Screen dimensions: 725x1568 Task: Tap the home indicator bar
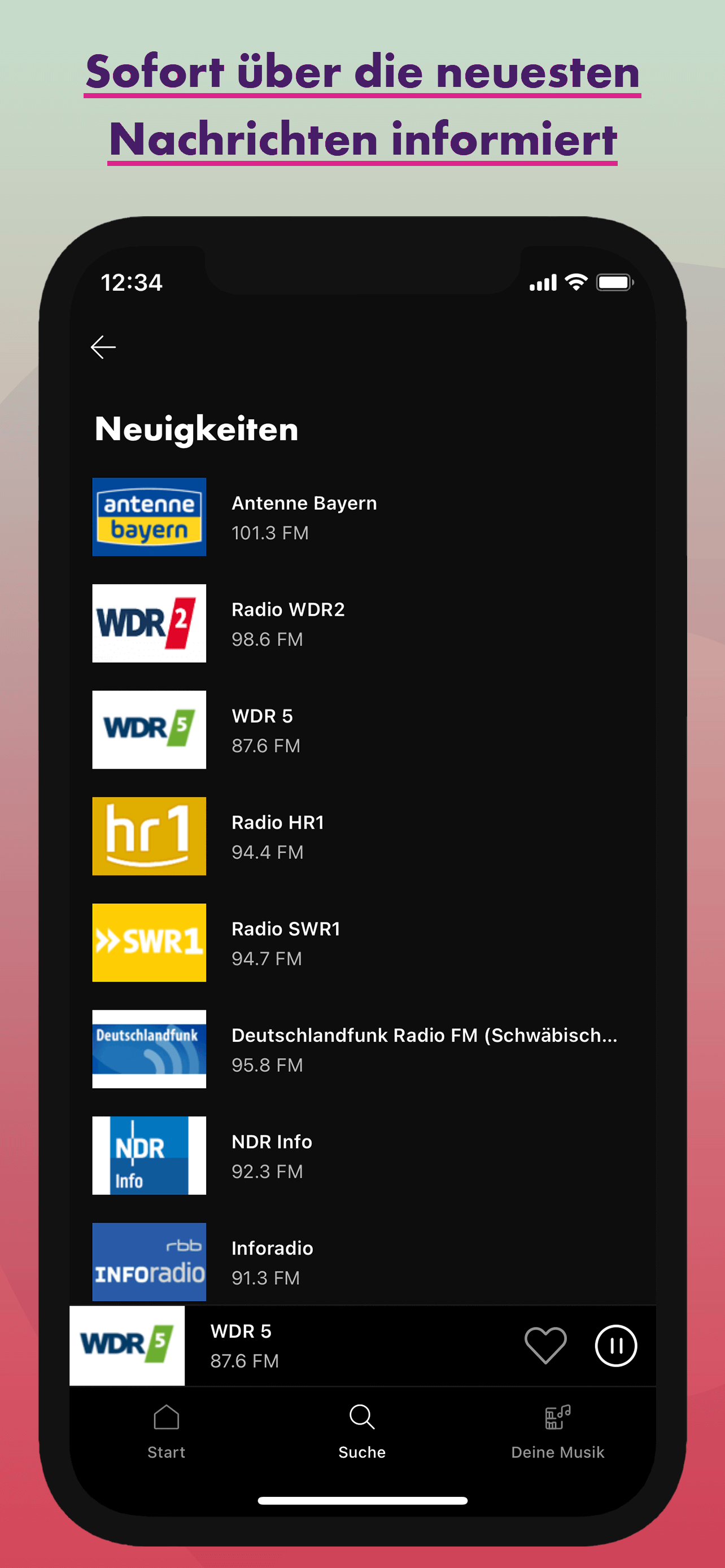[363, 1501]
